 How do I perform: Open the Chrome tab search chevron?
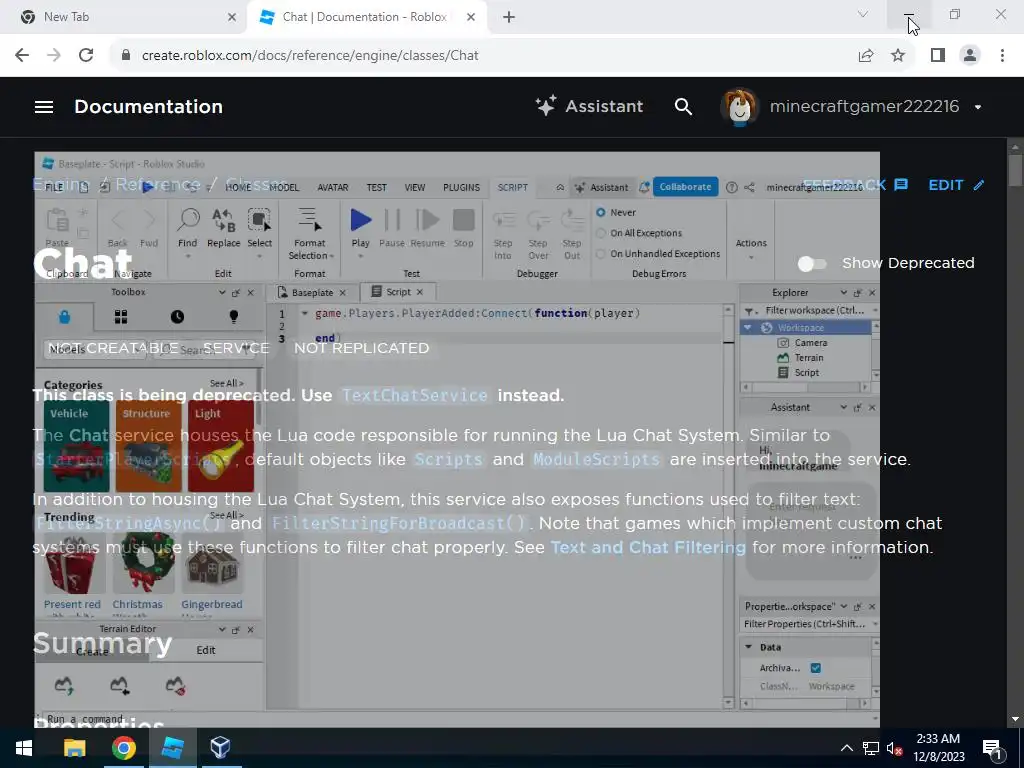click(863, 14)
